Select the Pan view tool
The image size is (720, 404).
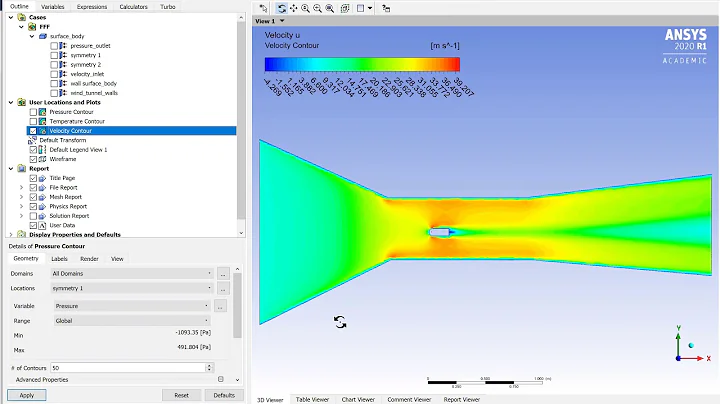pyautogui.click(x=293, y=8)
